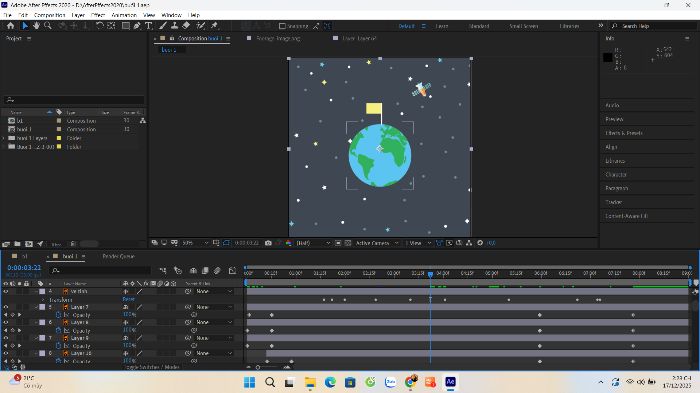Toggle visibility of the layer numbered 4
The height and width of the screenshot is (393, 700).
6,292
